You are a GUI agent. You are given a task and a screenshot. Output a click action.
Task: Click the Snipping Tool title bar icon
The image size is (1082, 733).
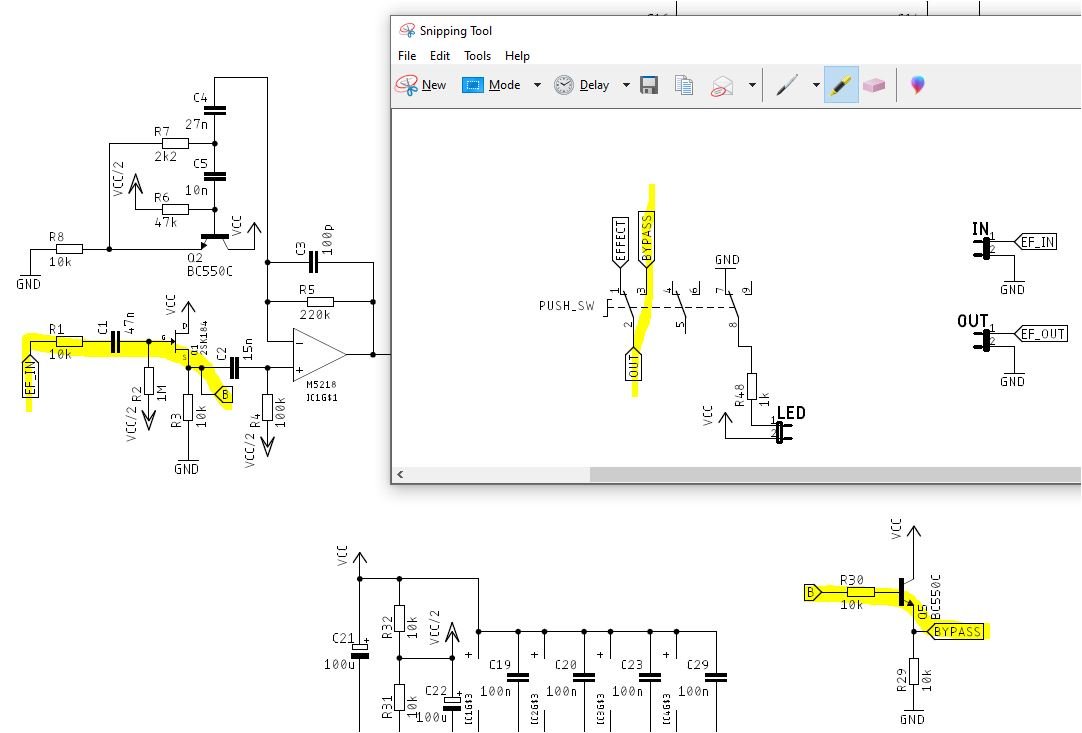tap(407, 30)
